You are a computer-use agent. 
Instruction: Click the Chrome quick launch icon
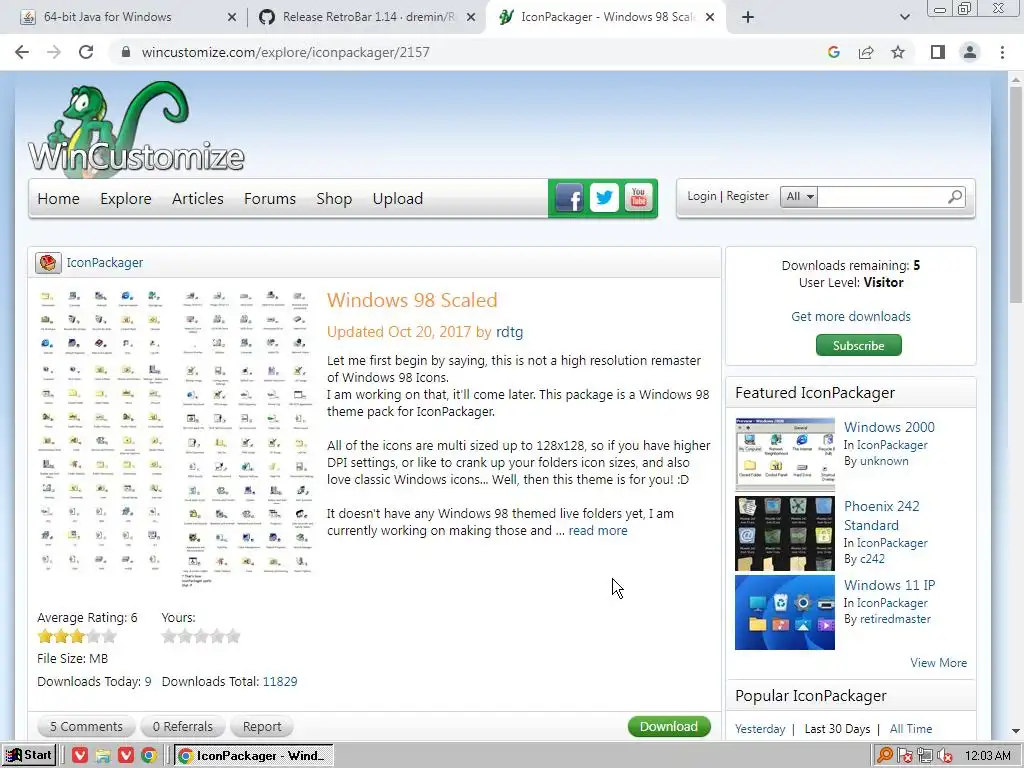[149, 756]
